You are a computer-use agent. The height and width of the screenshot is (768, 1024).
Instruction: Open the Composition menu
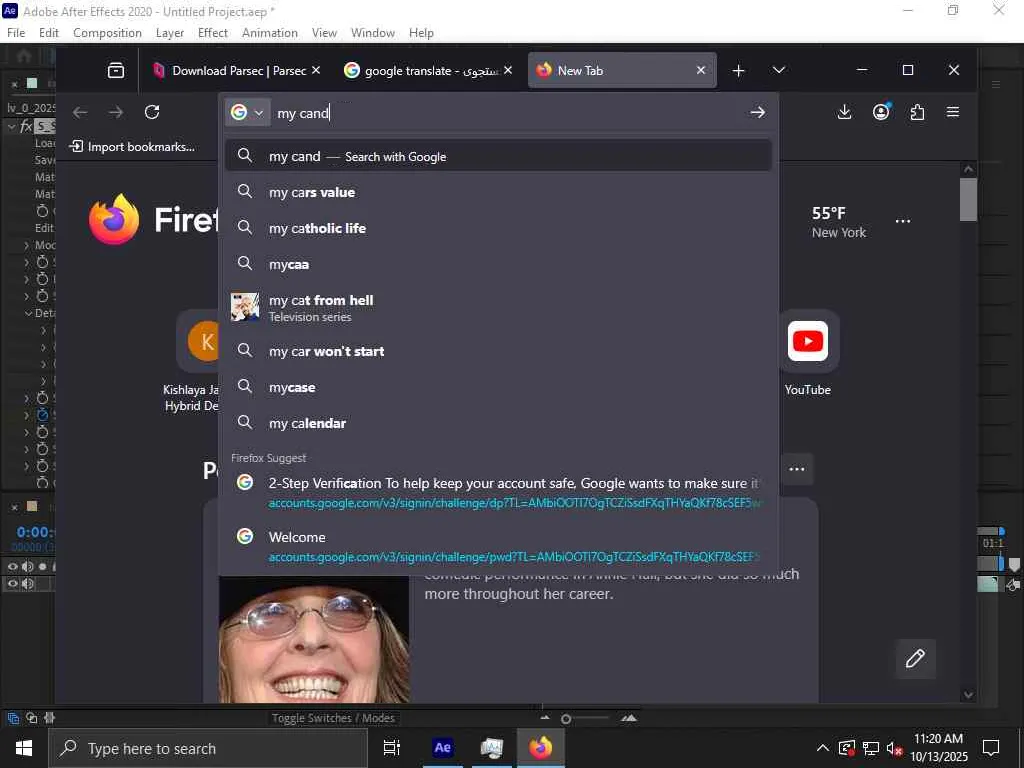(x=107, y=33)
